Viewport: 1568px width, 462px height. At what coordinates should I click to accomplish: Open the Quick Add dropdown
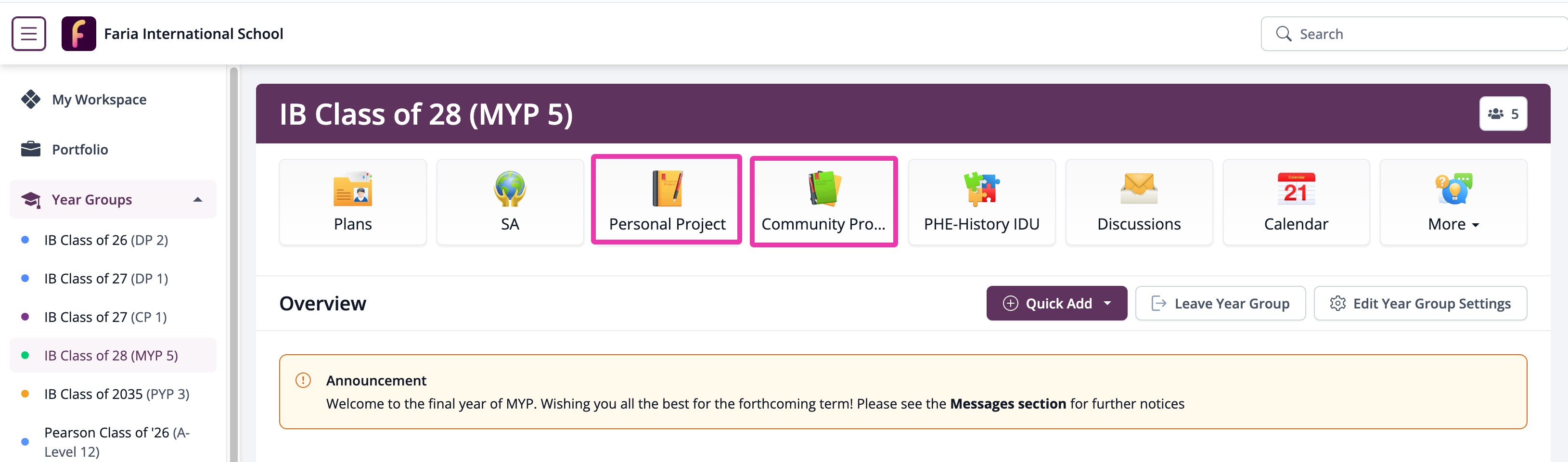coord(1056,303)
